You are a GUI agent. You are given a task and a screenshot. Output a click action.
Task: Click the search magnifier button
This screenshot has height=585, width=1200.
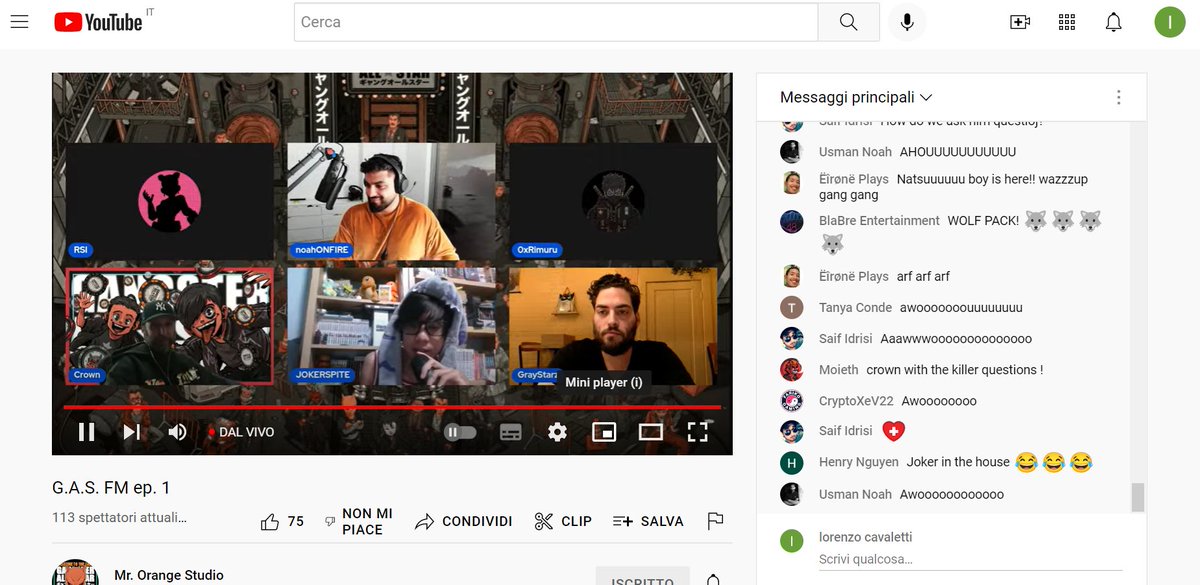[848, 22]
